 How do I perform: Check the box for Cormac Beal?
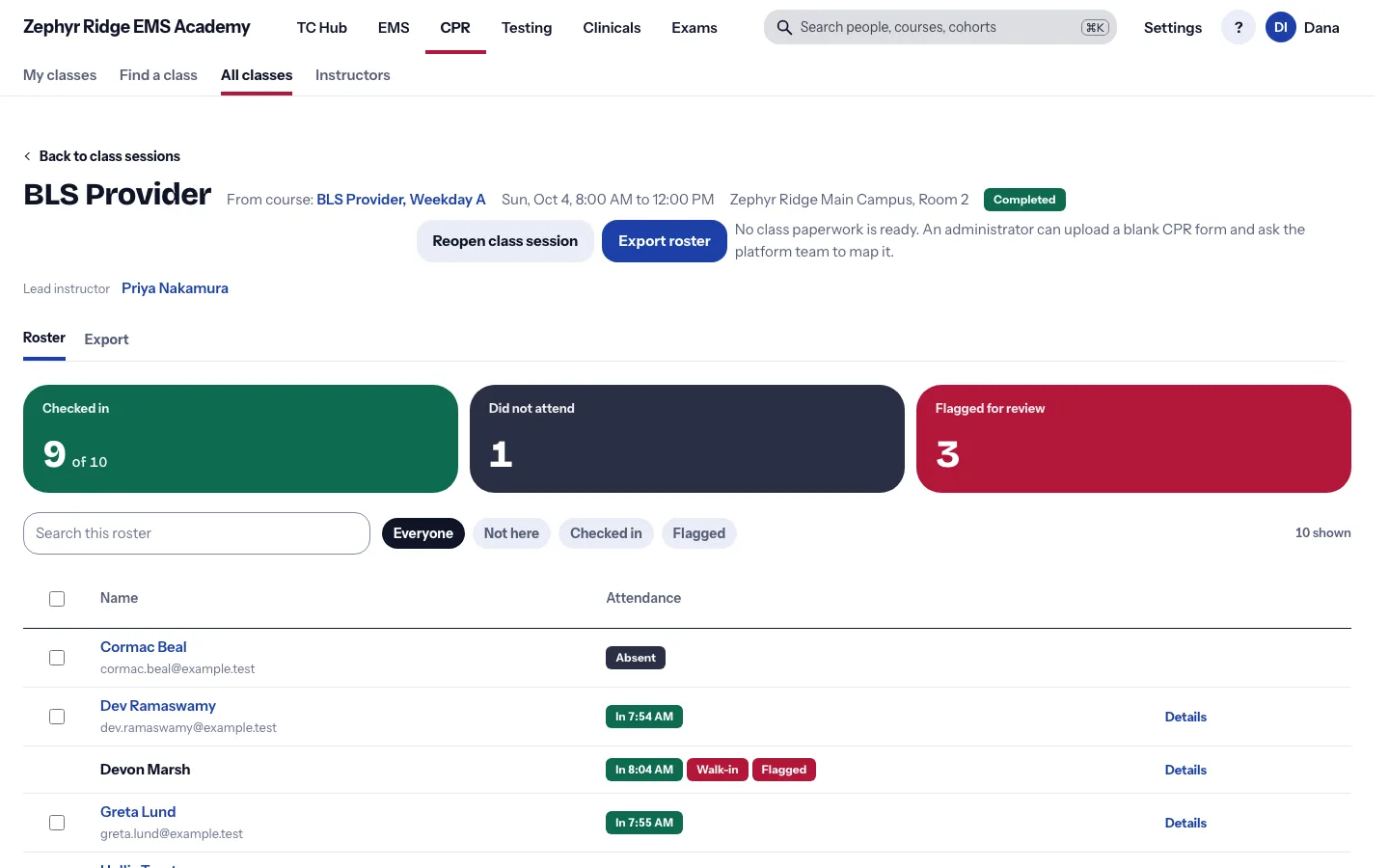pyautogui.click(x=57, y=658)
